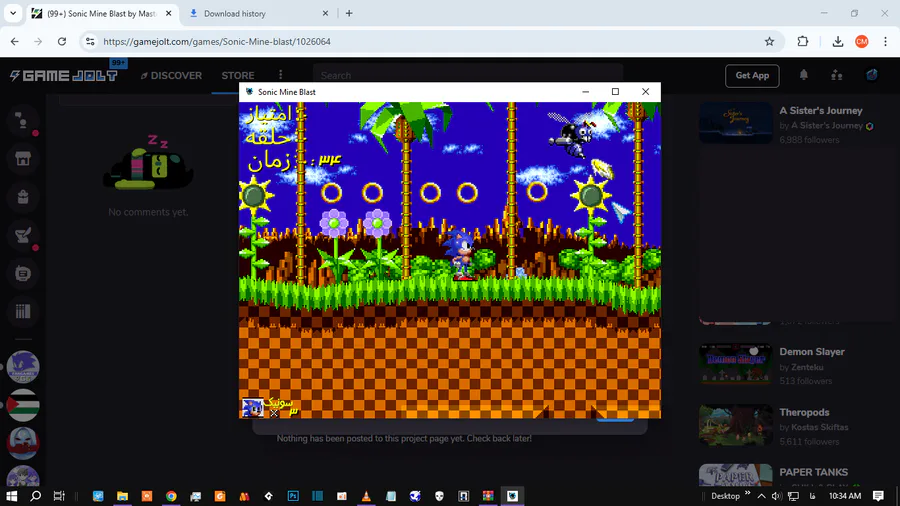Open Chrome extensions puzzle icon
Screen dimensions: 900x506
click(x=802, y=41)
